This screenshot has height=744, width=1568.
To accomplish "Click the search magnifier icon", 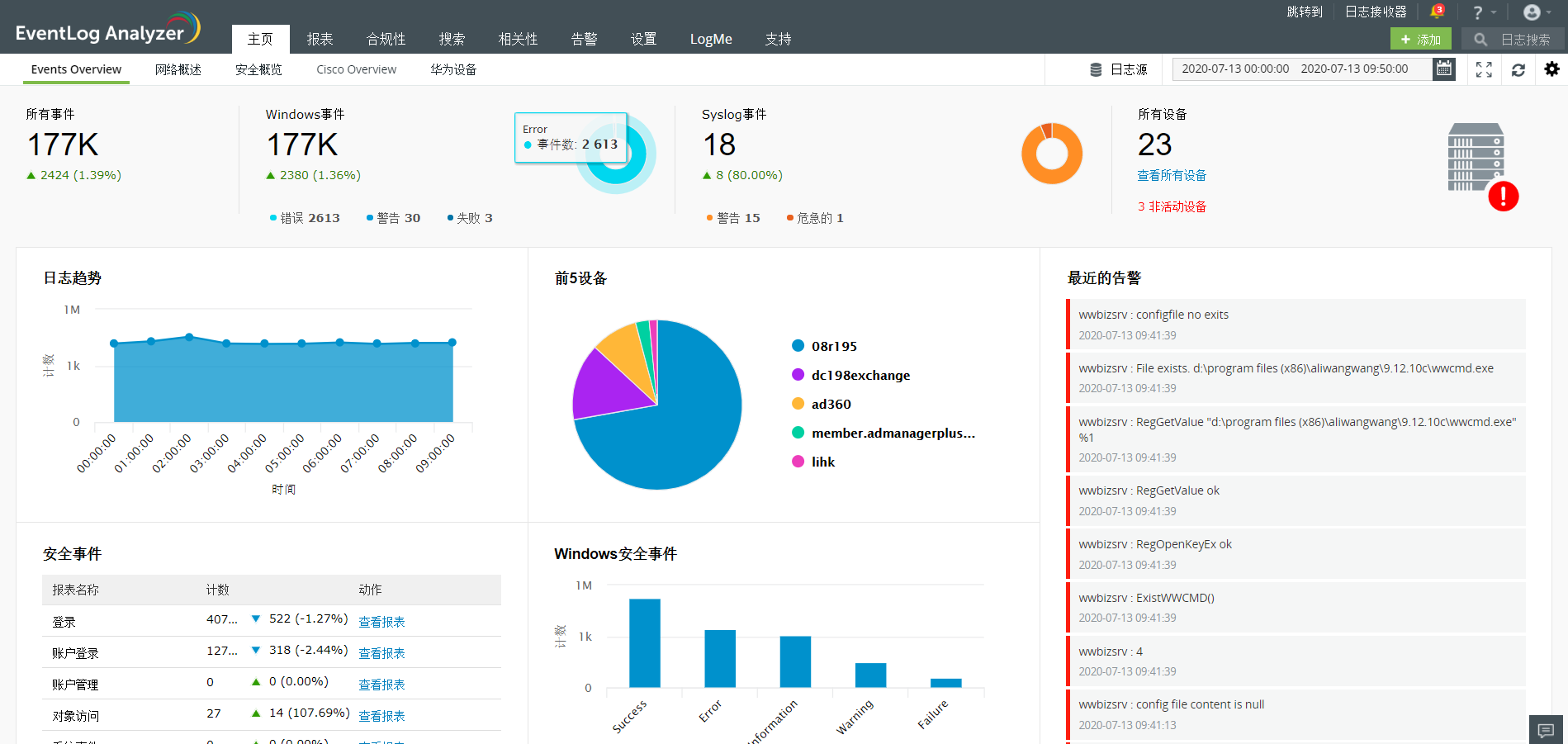I will point(1480,40).
